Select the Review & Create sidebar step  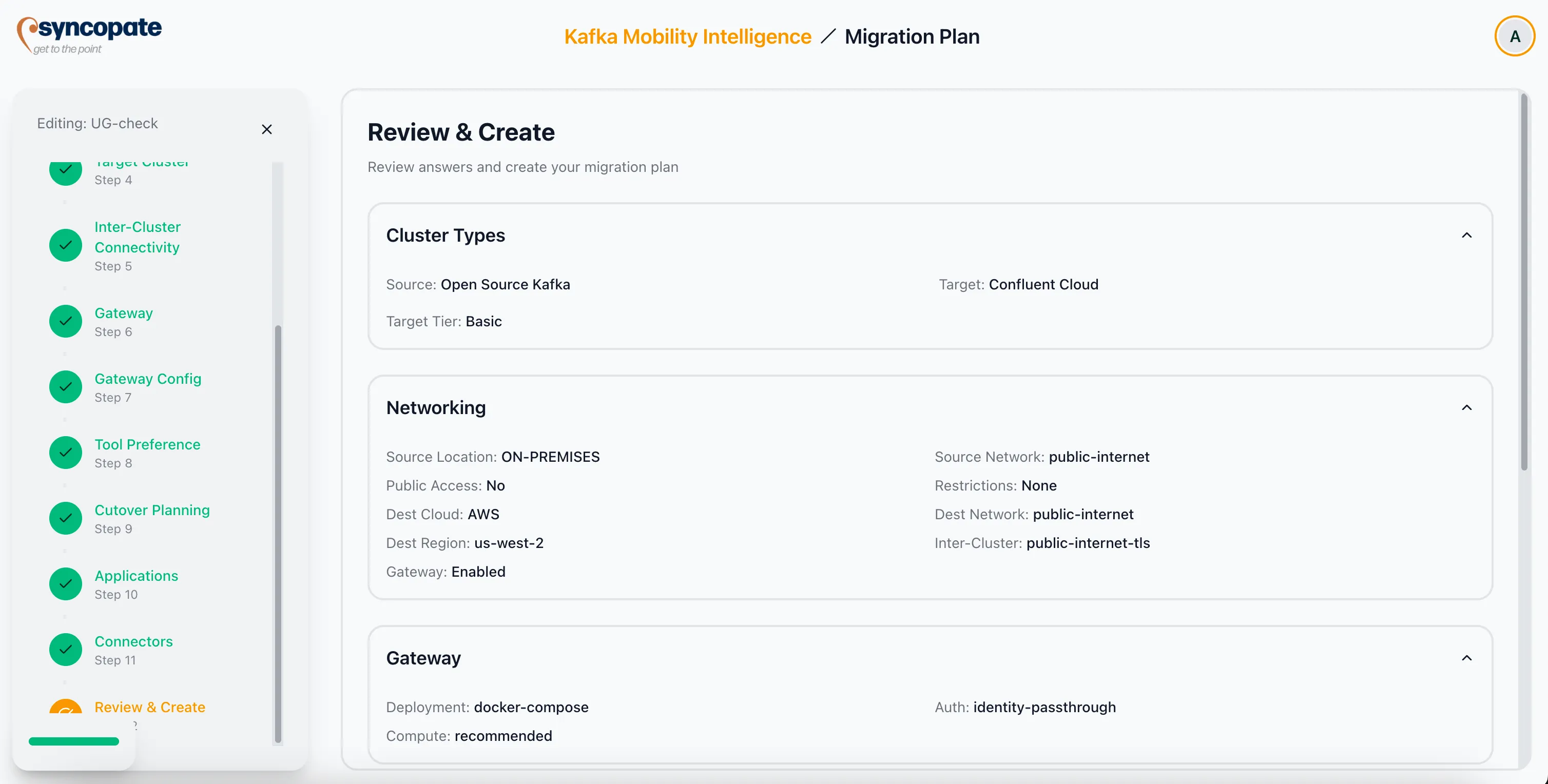149,707
